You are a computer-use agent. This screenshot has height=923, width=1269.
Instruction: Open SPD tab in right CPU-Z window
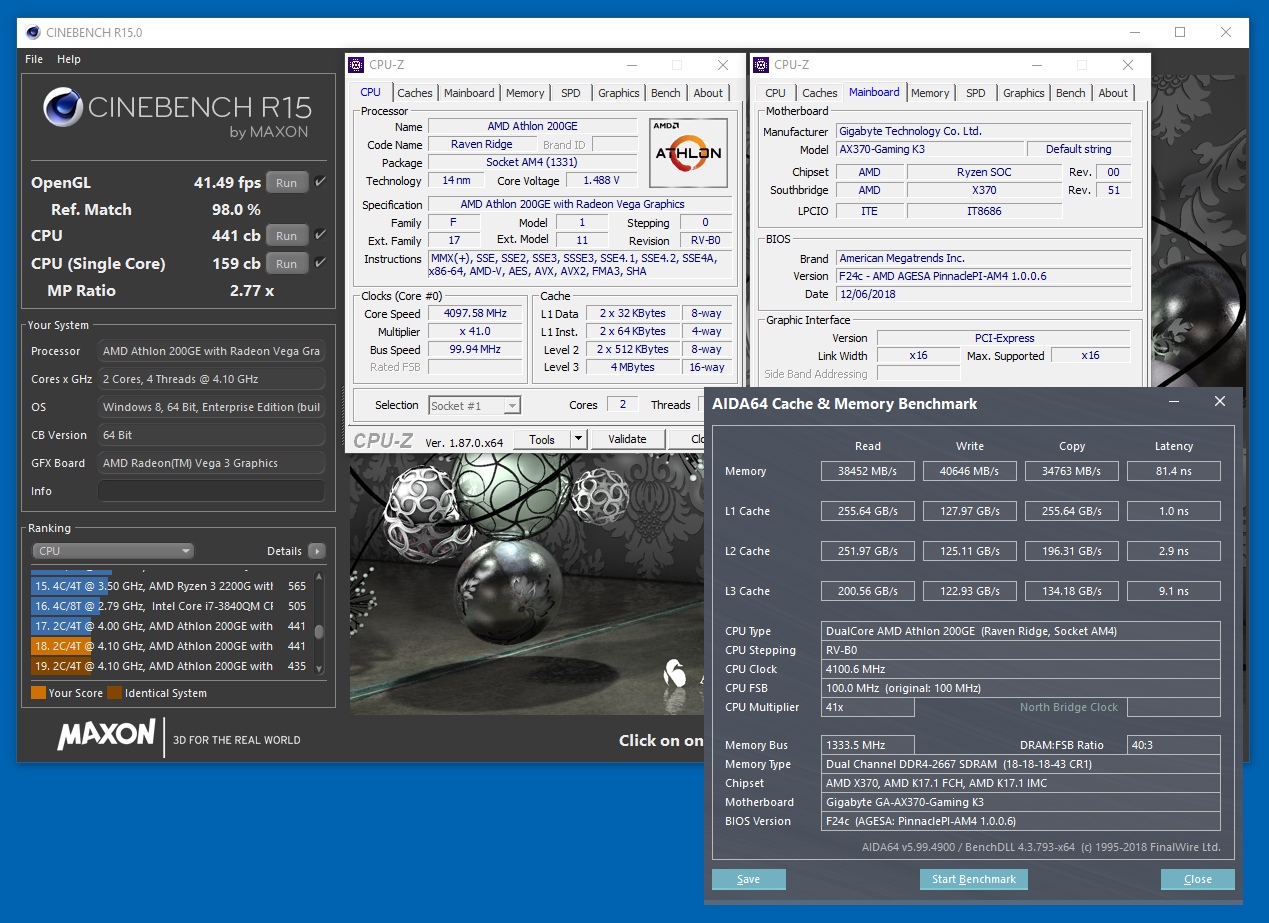click(975, 93)
